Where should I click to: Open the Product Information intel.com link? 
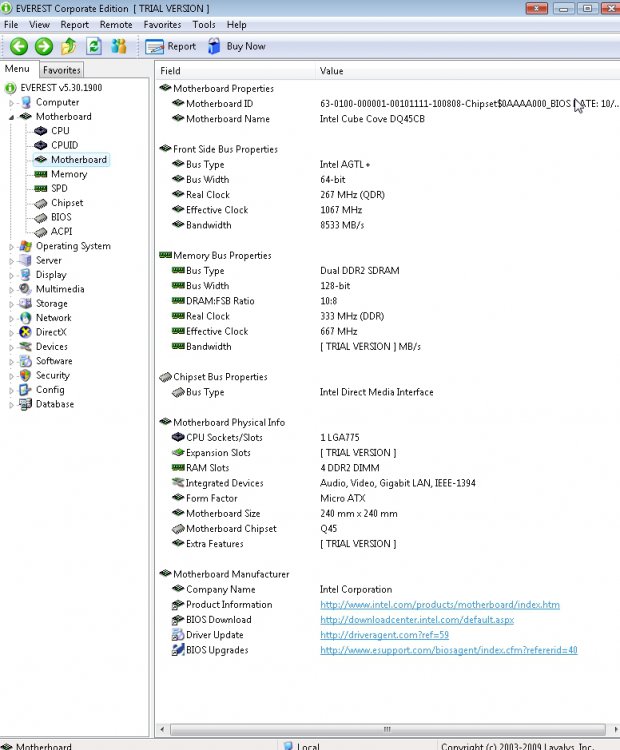pos(440,605)
